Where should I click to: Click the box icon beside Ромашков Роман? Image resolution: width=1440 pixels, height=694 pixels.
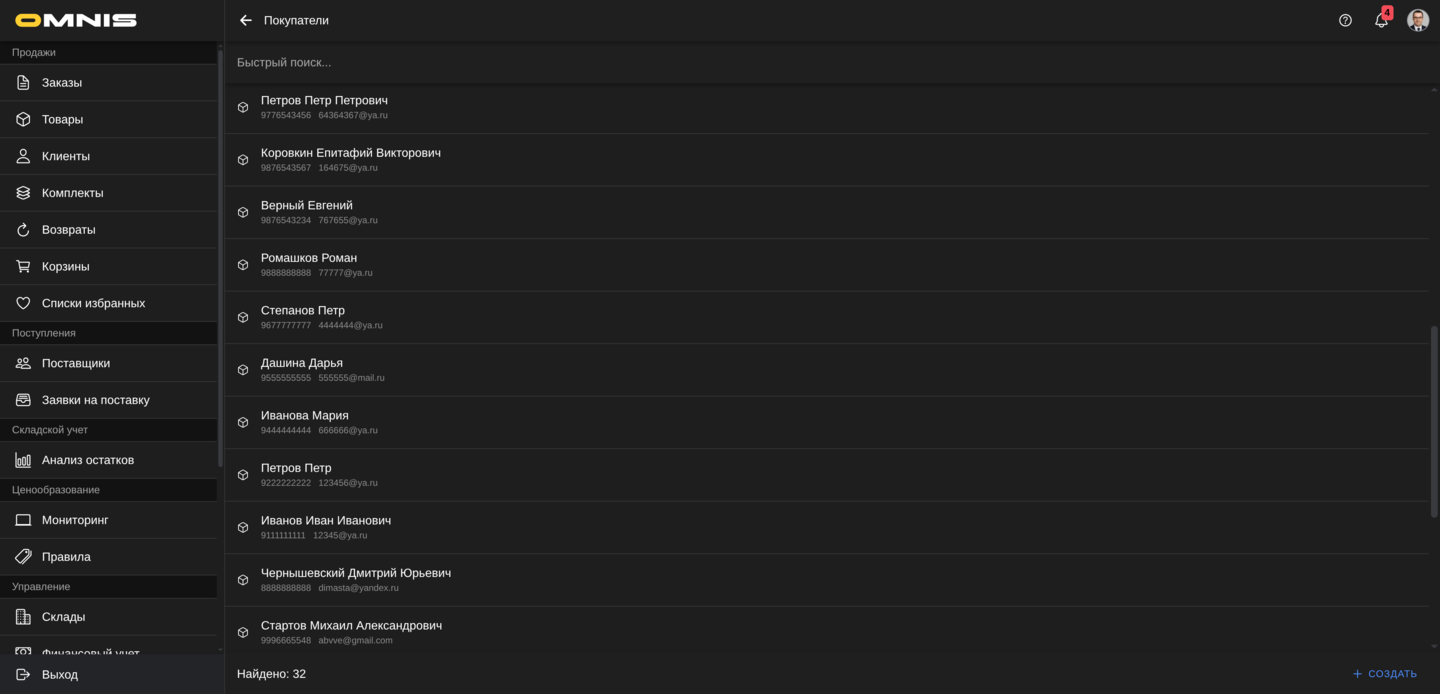[243, 265]
